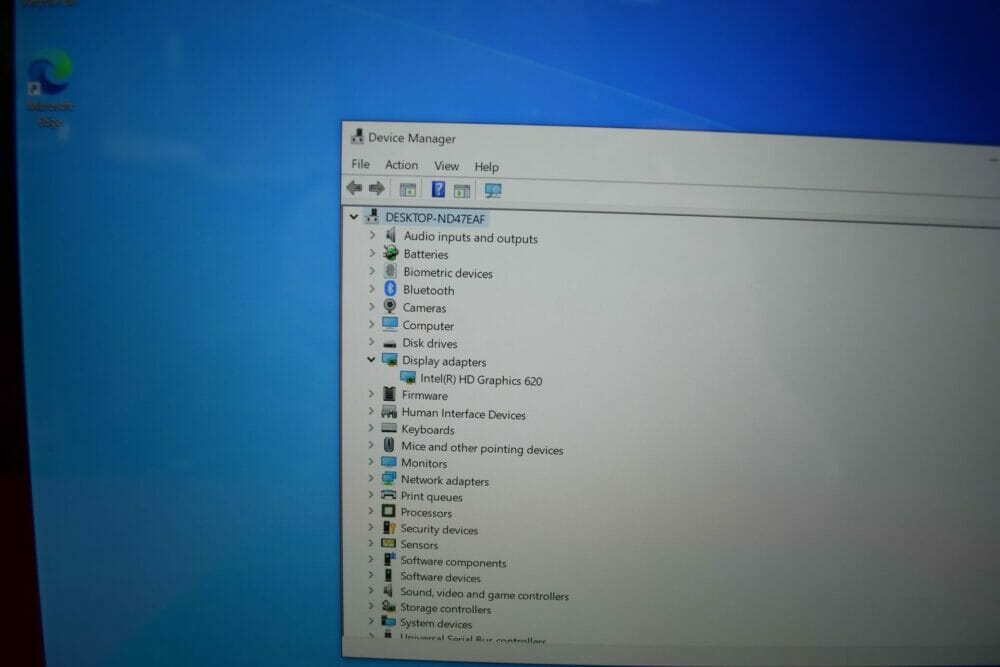
Task: Click the blue Help toolbar icon
Action: (x=438, y=189)
